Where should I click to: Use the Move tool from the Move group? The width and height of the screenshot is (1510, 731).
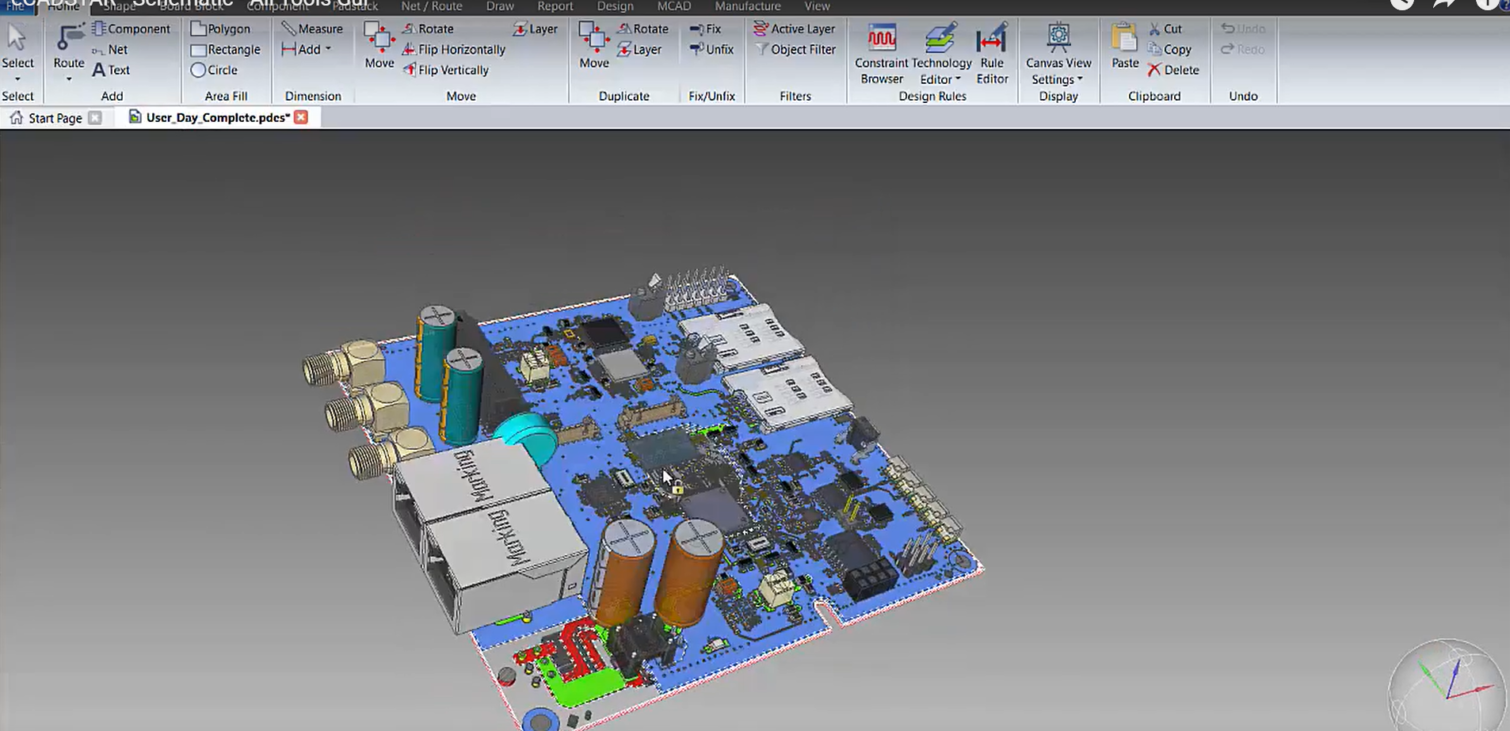379,45
